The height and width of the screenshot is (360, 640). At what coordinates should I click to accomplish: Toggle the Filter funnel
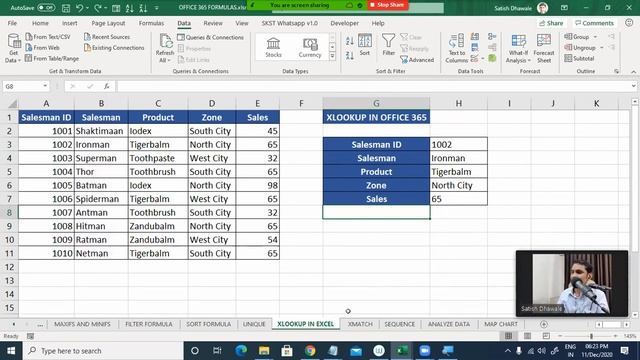click(388, 45)
